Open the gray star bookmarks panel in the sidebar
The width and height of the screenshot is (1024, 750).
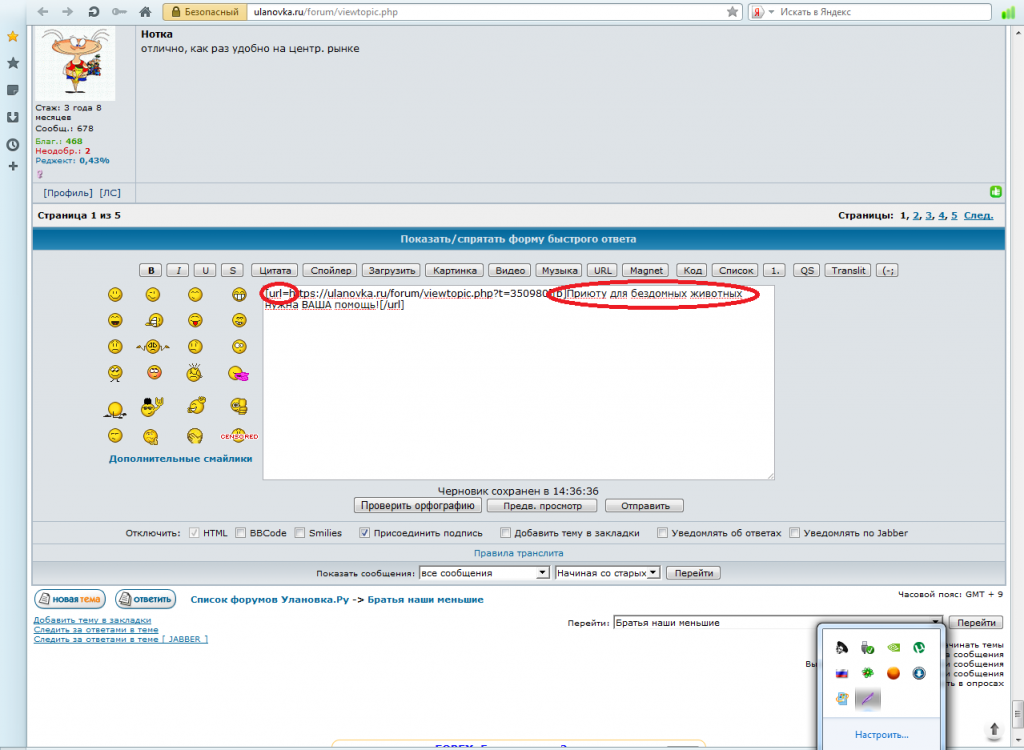pos(12,63)
